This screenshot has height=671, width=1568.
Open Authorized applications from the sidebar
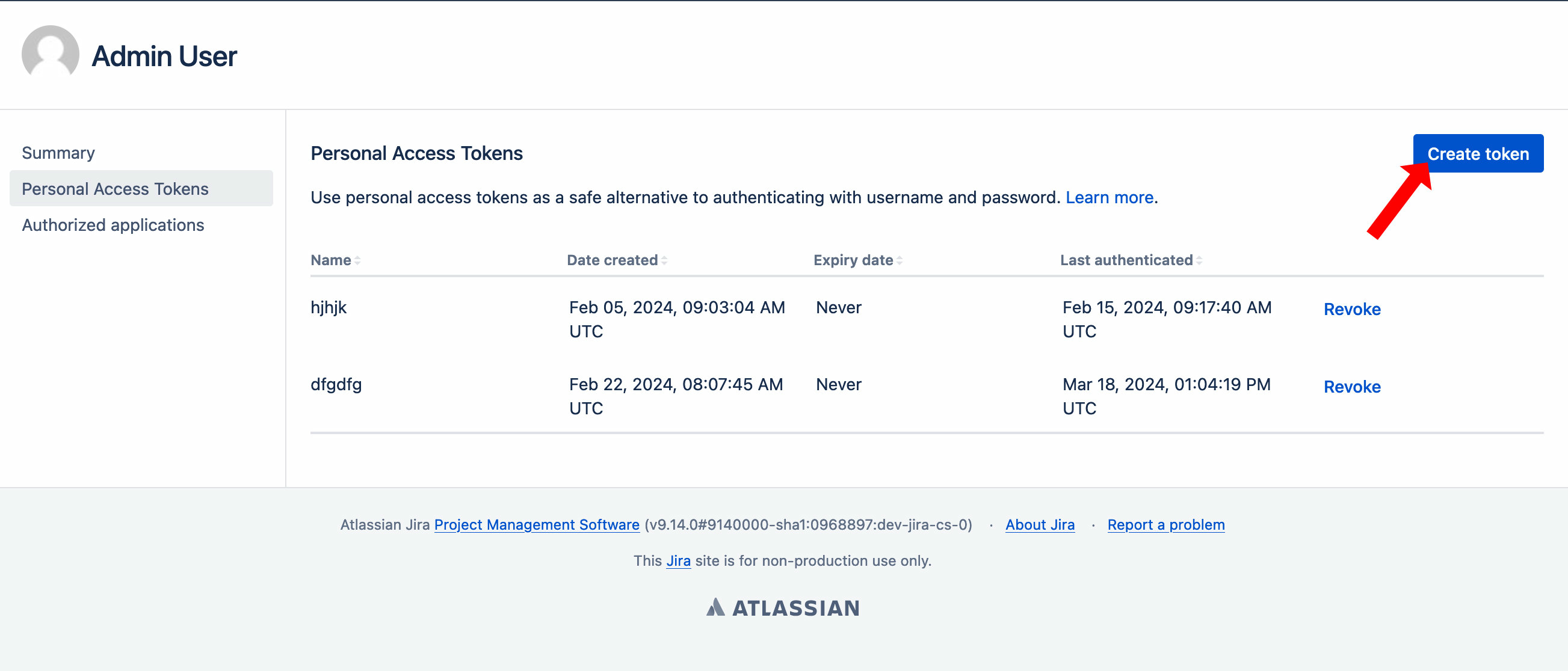(113, 224)
